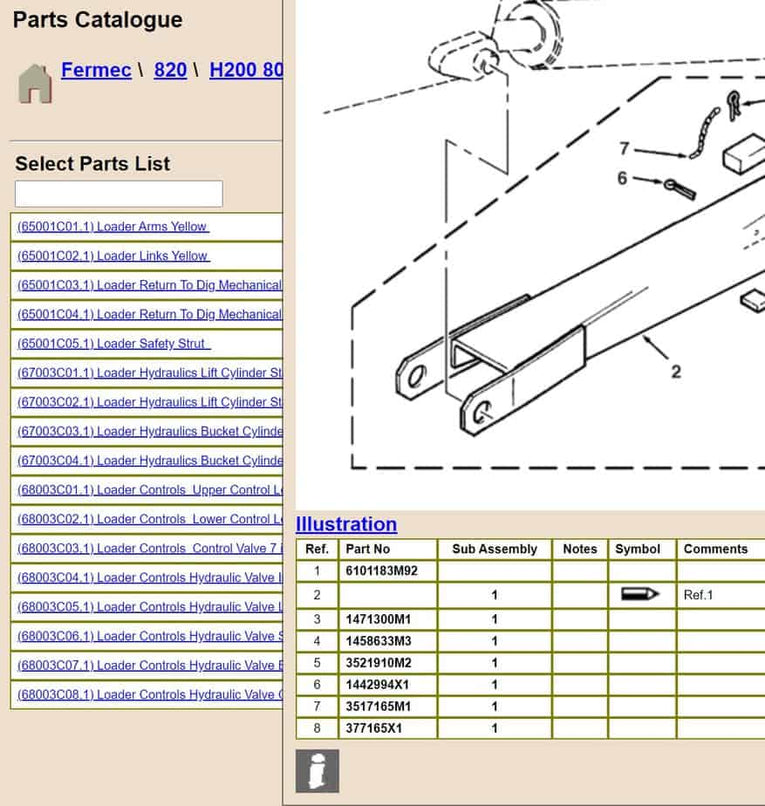This screenshot has height=806, width=765.
Task: Open the 67003C03.1 Loader Hydraulics Bucket Cylinder entry
Action: click(149, 432)
